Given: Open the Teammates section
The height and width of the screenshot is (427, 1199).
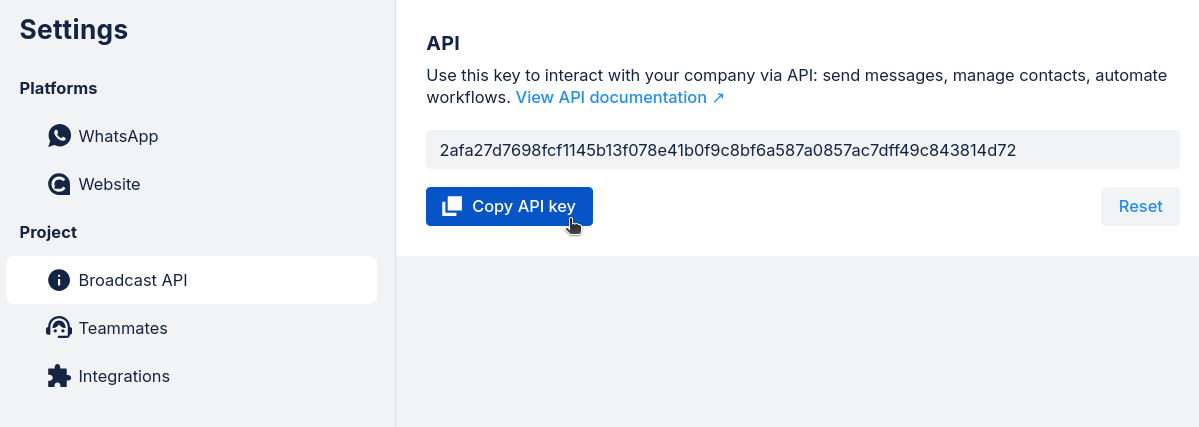Looking at the screenshot, I should coord(123,328).
